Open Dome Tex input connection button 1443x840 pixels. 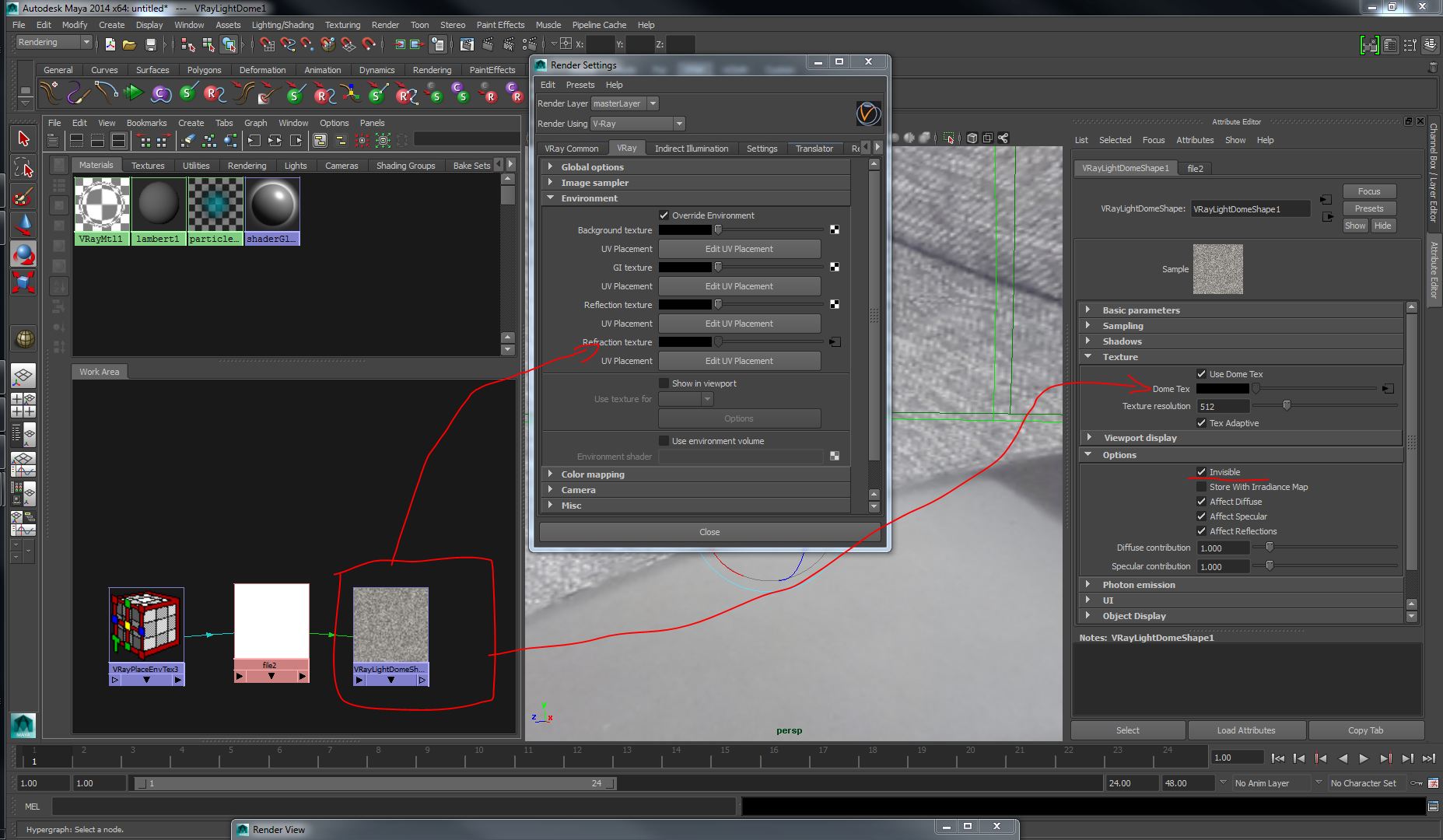click(1388, 389)
